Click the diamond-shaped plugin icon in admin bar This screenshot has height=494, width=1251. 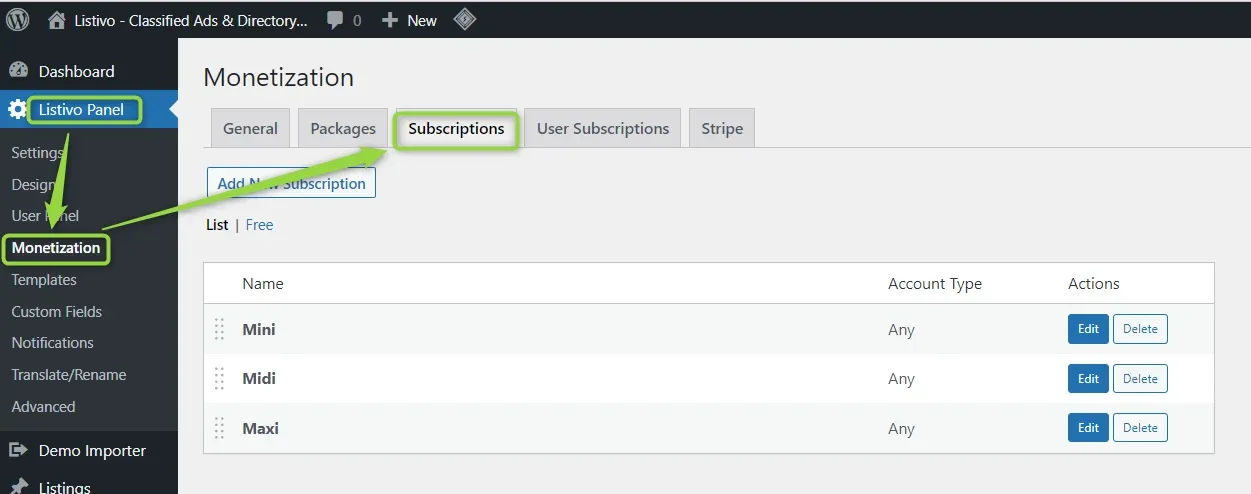pos(464,19)
